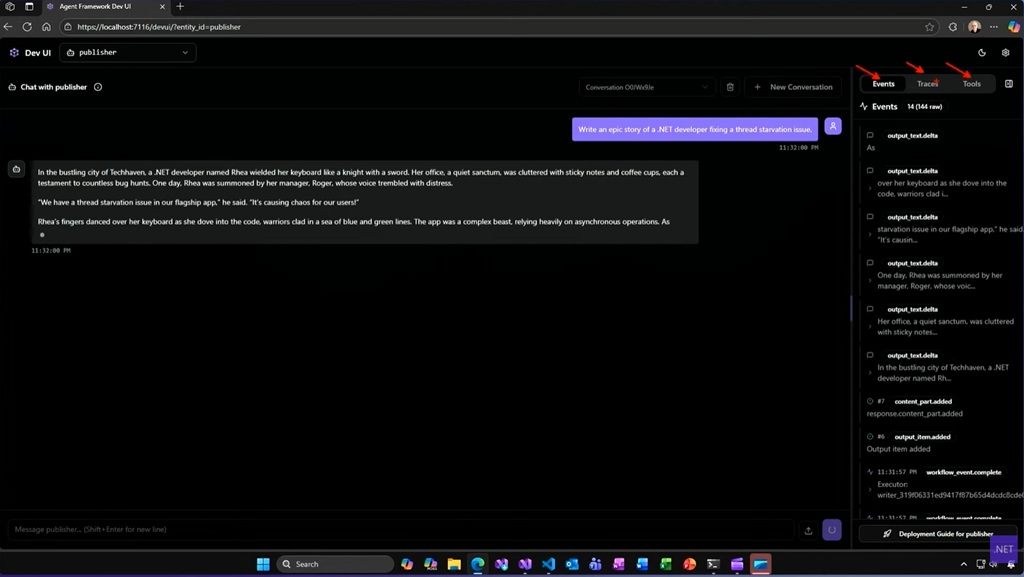Click the user avatar next to the message

(833, 126)
